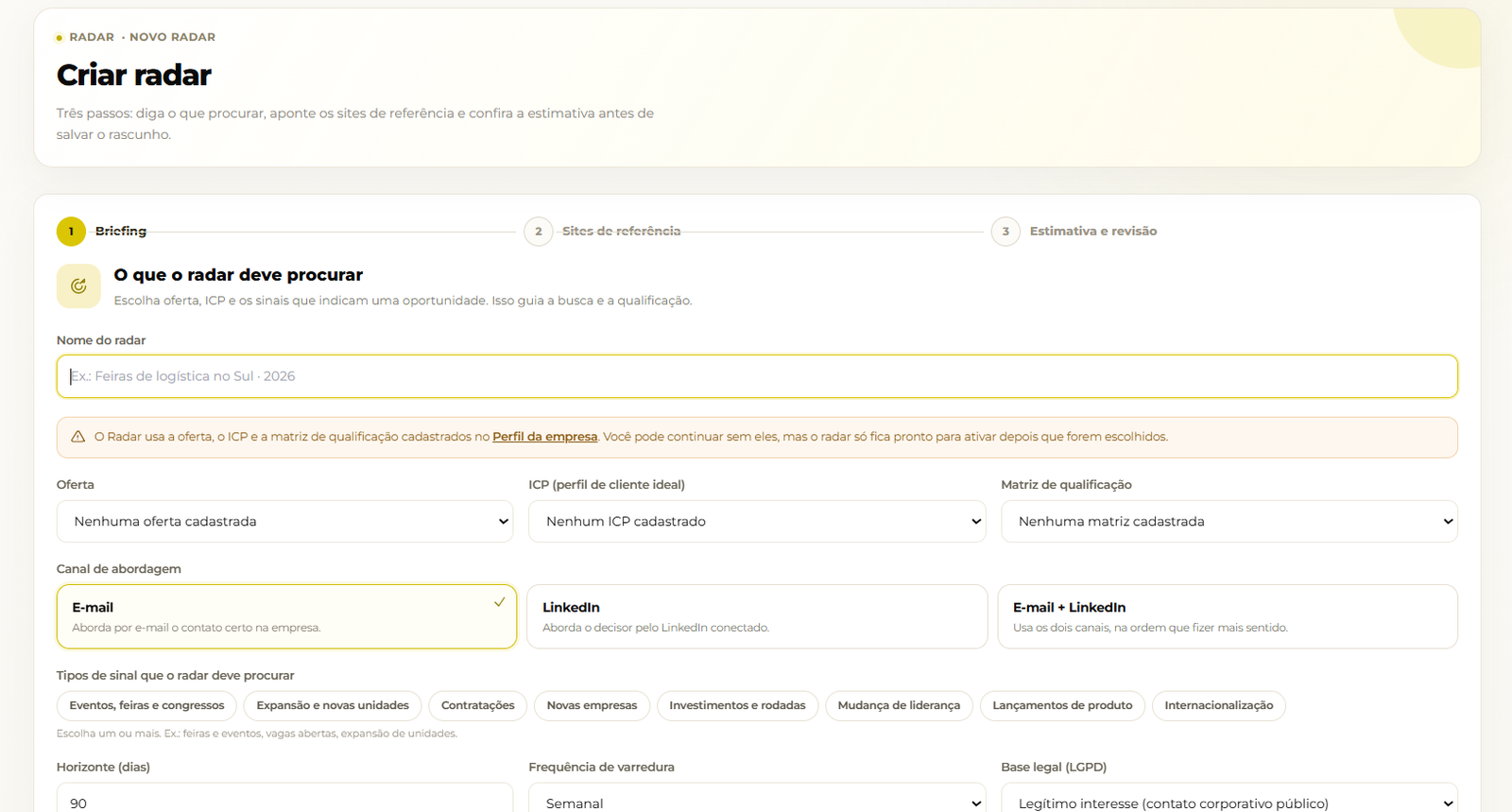Click the Criar radar heading
This screenshot has width=1512, height=812.
coord(134,75)
